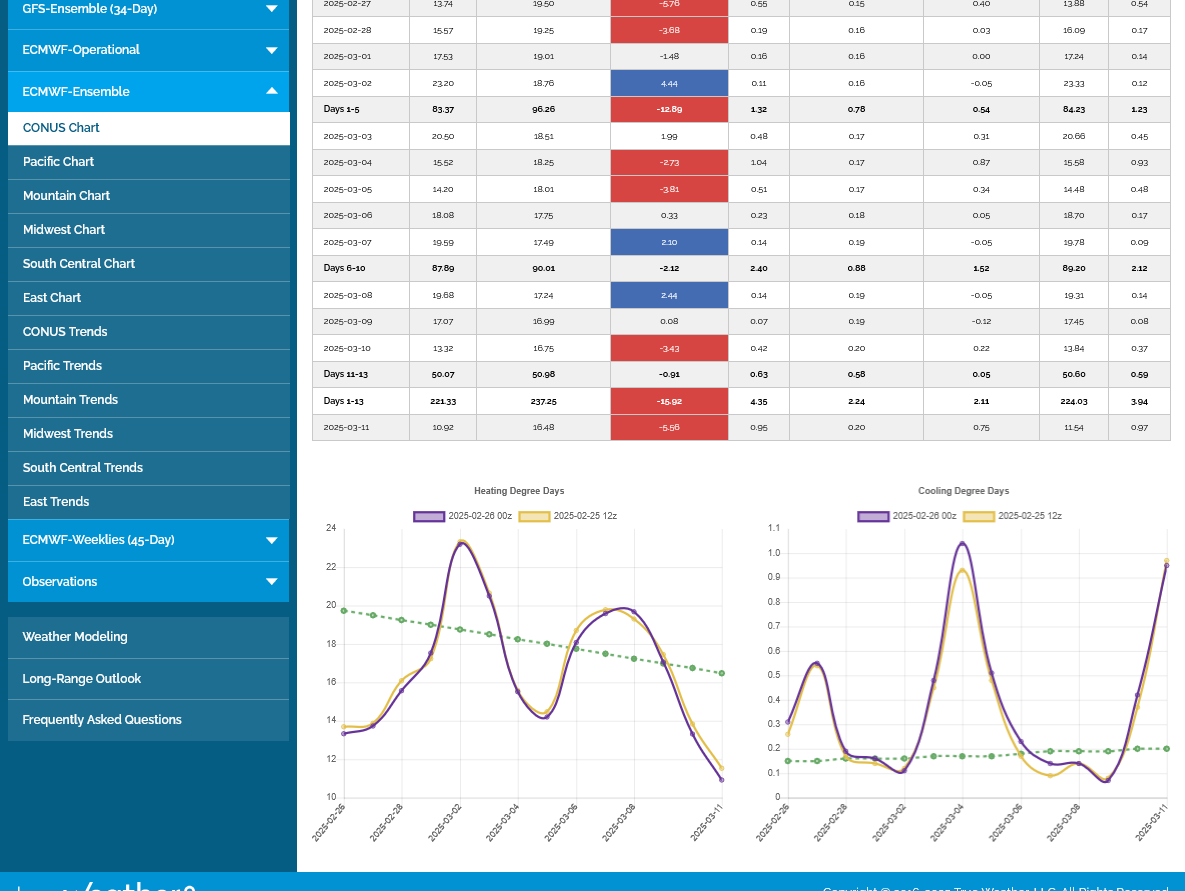
Task: Expand the ECMWF-Weeklies (45-Day) section
Action: pyautogui.click(x=148, y=540)
